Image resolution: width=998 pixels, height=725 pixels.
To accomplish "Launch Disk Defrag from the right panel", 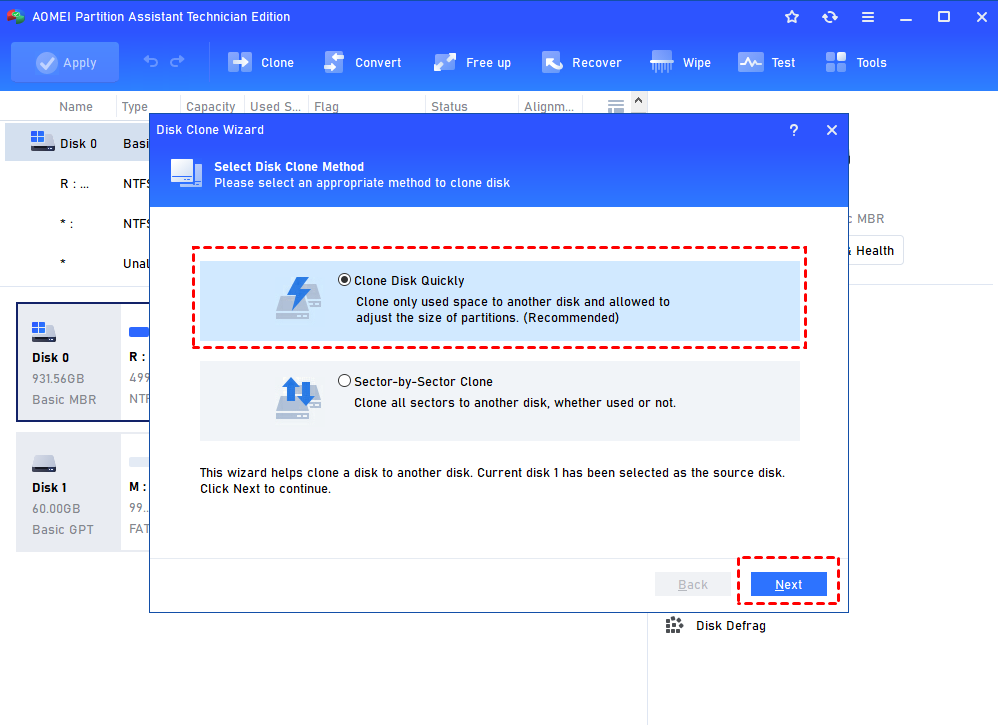I will pos(730,625).
